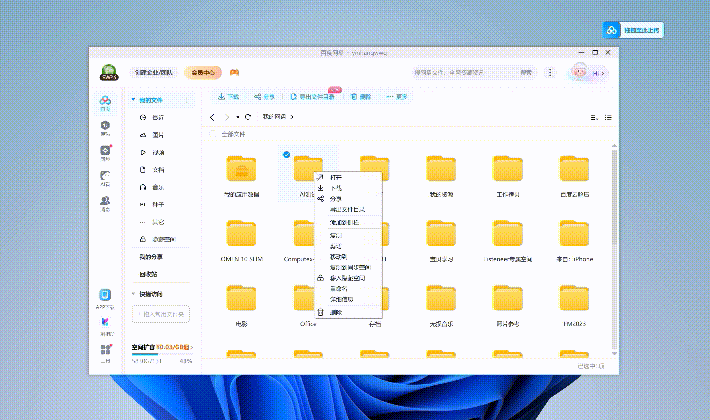Click the toolbar Delete button with trash icon
This screenshot has height=420, width=710.
[360, 97]
